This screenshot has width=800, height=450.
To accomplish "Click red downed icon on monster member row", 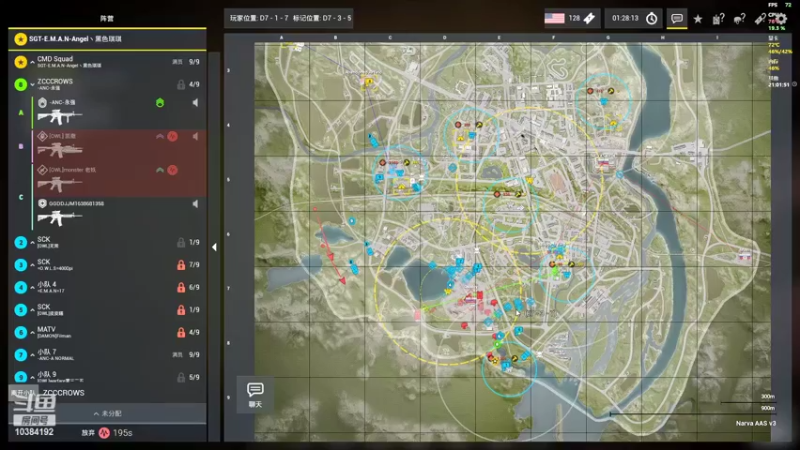I will coord(172,170).
